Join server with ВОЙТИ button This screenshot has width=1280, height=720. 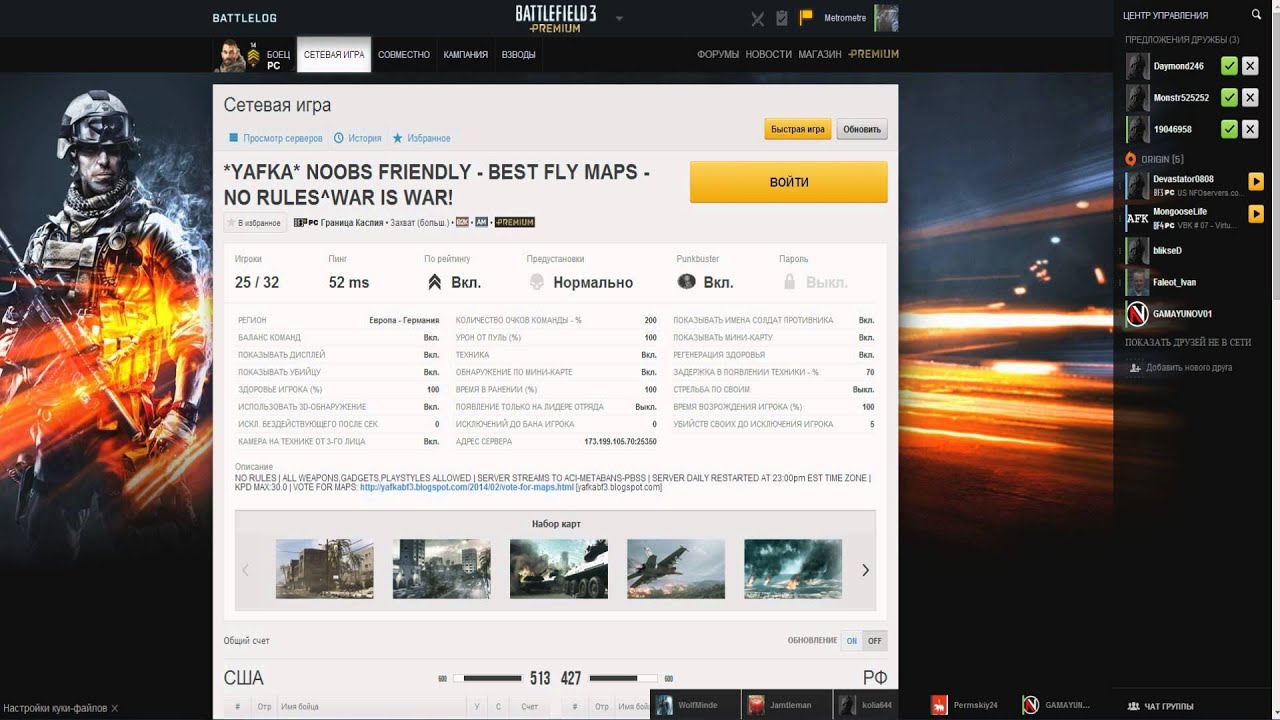[x=789, y=182]
